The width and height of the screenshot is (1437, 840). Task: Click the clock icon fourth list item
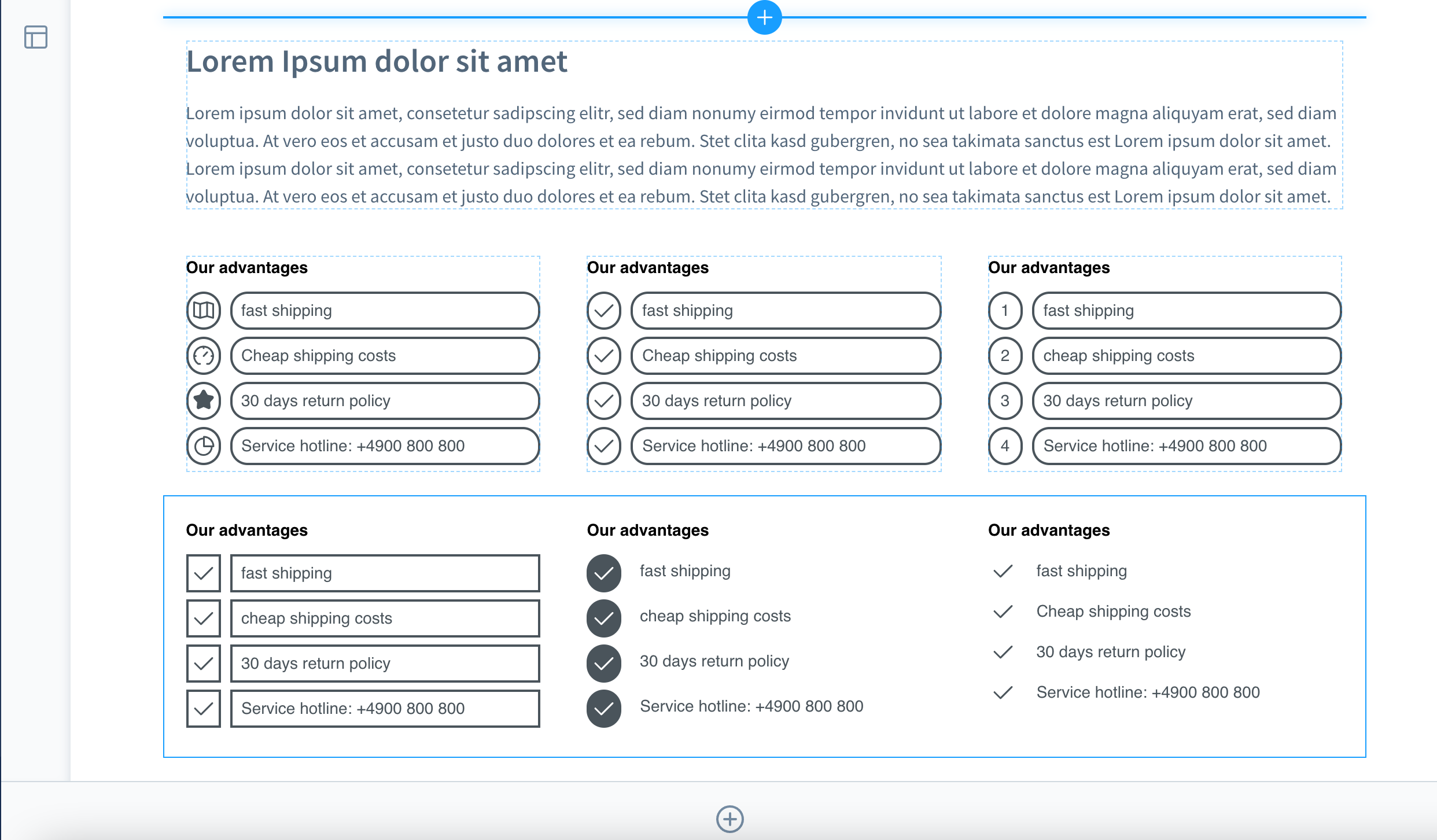point(204,446)
